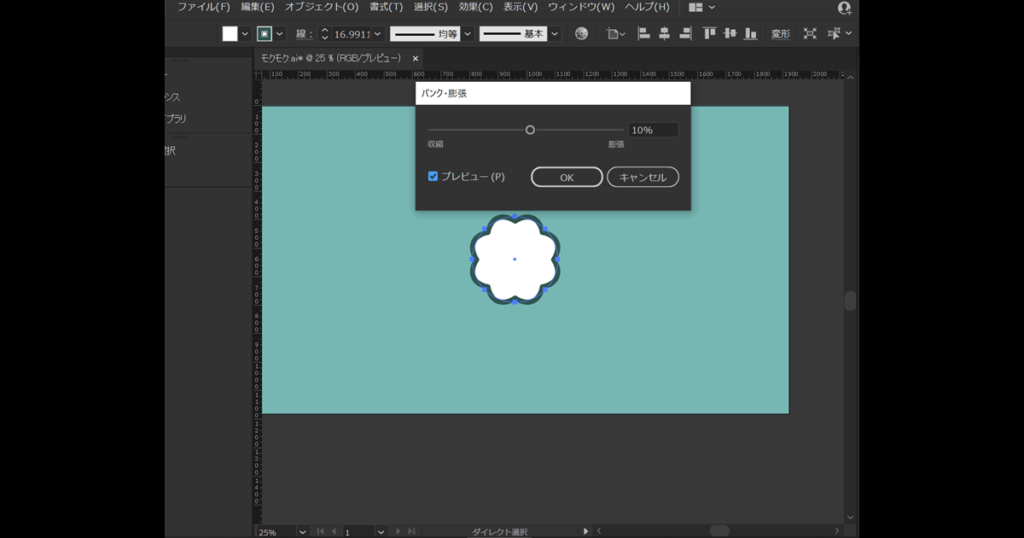Open the 効果(C) menu

pos(475,7)
